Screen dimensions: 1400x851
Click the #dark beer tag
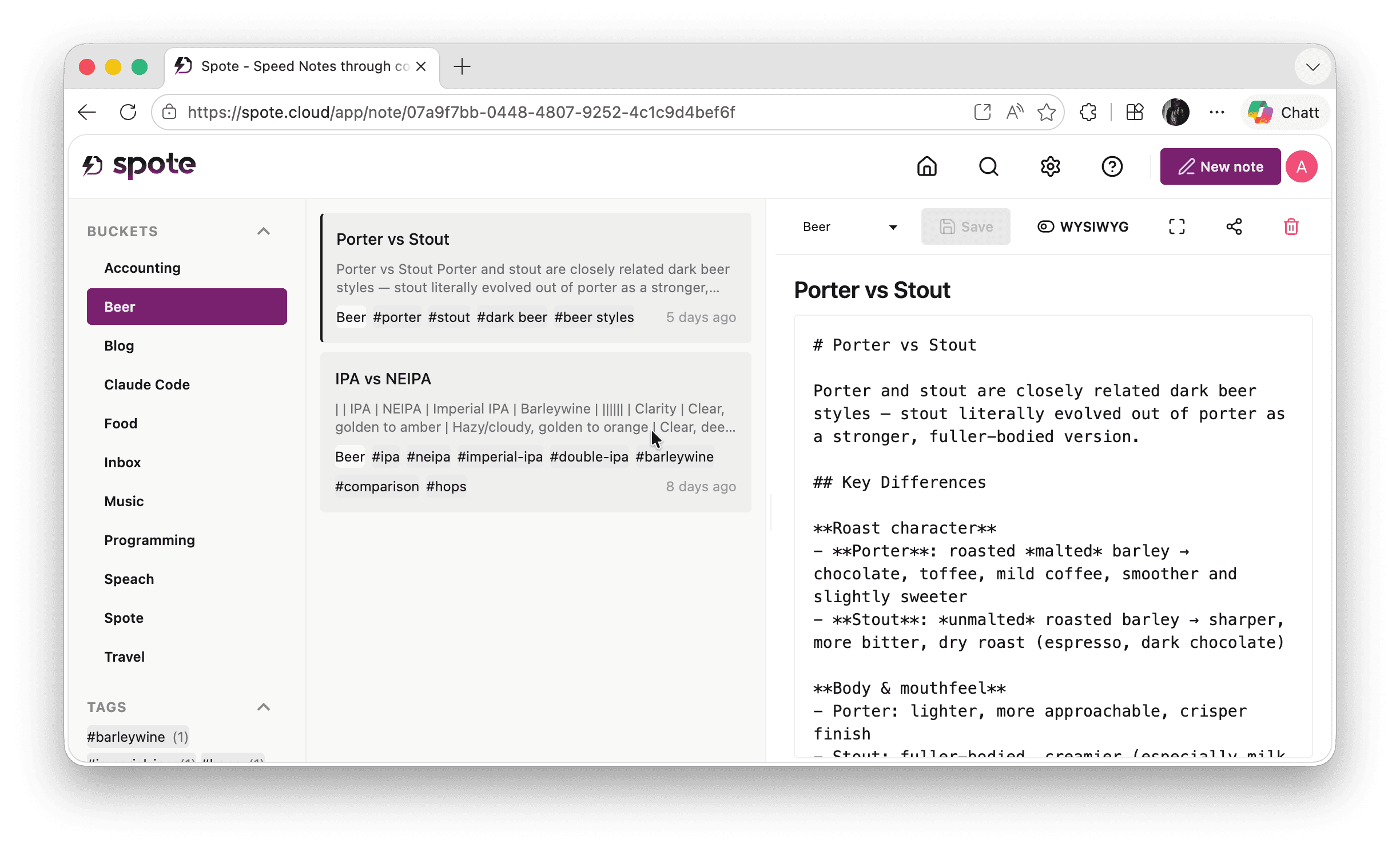[512, 317]
